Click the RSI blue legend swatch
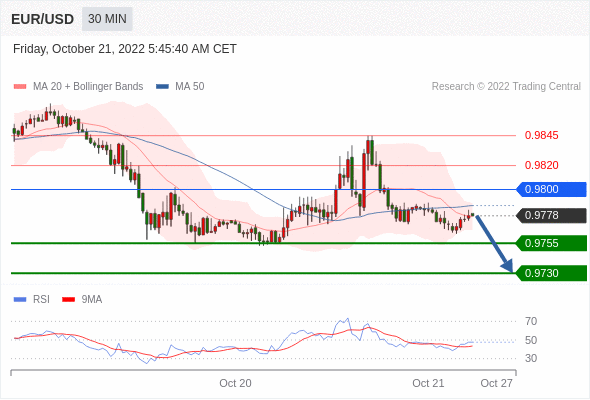Image resolution: width=590 pixels, height=400 pixels. click(20, 300)
